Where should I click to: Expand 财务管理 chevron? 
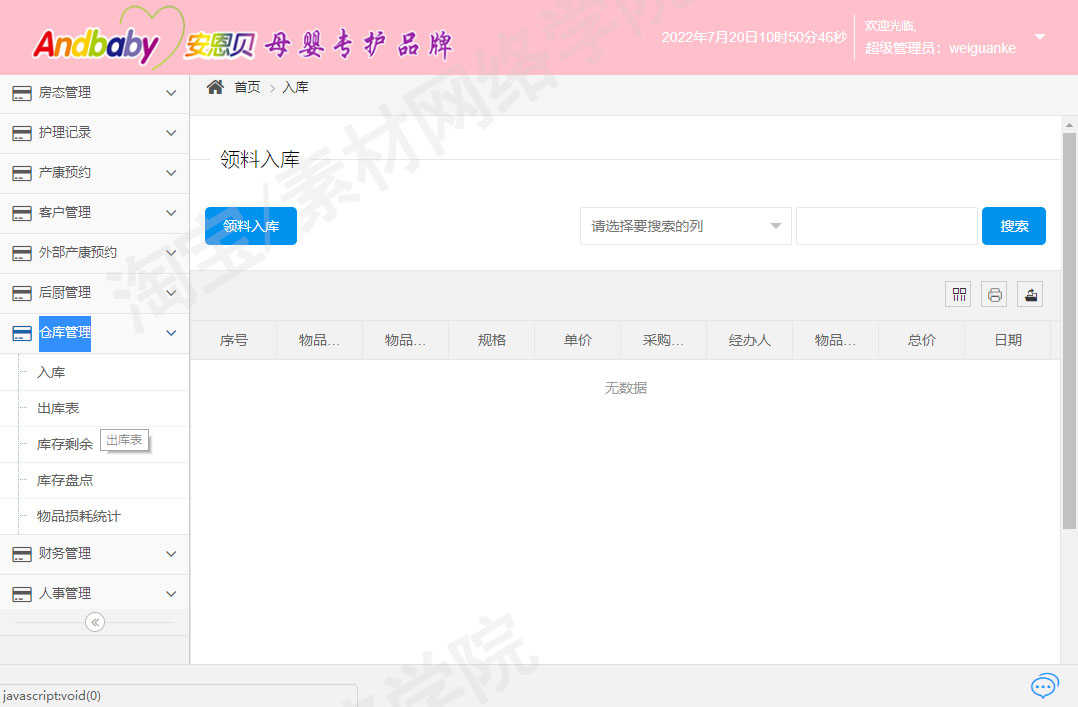click(171, 554)
